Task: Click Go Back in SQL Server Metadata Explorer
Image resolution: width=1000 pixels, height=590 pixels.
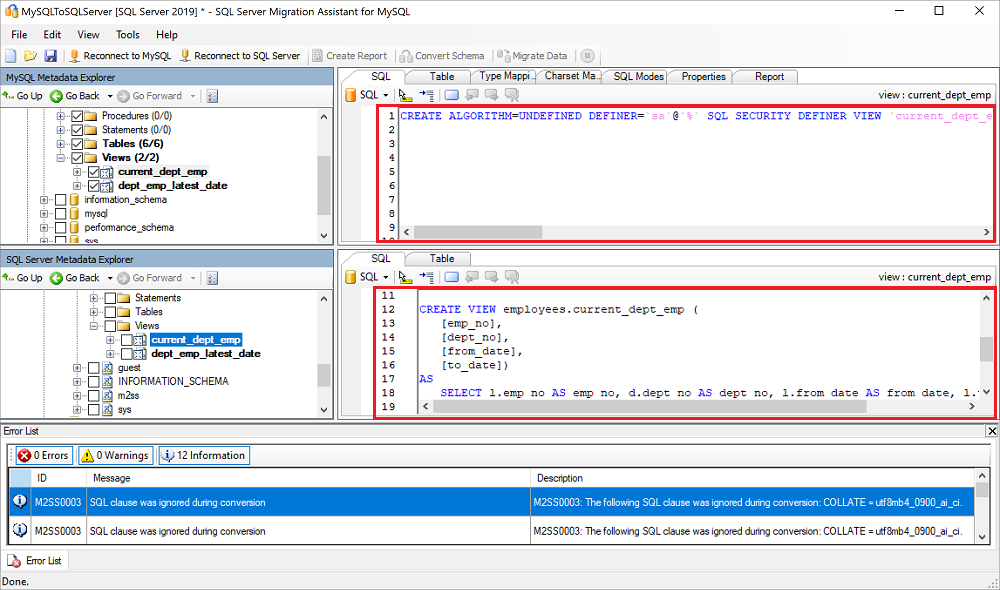Action: coord(75,278)
